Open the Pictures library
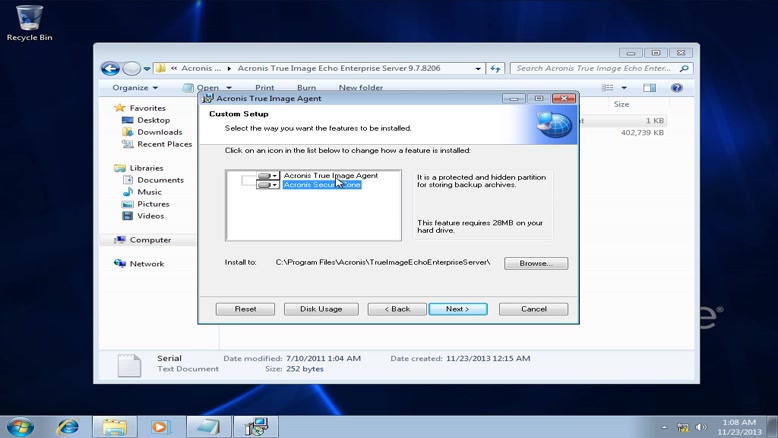 tap(153, 204)
